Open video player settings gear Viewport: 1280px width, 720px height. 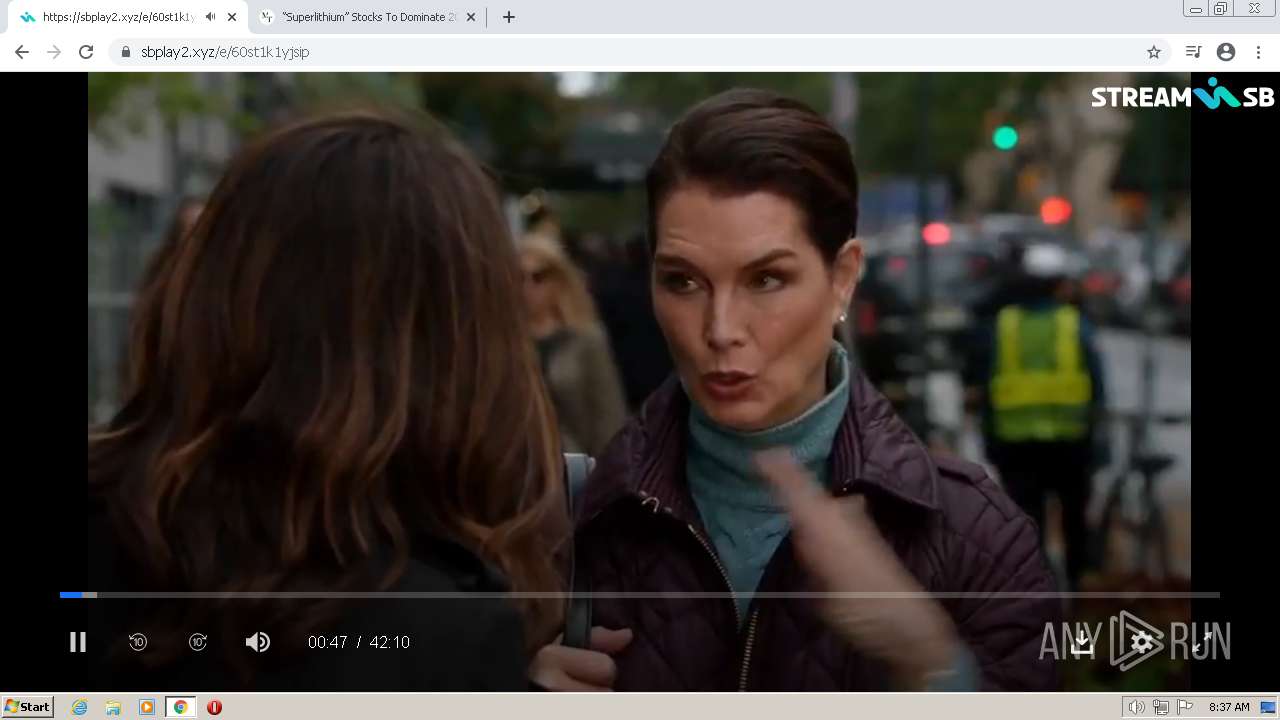(x=1142, y=642)
